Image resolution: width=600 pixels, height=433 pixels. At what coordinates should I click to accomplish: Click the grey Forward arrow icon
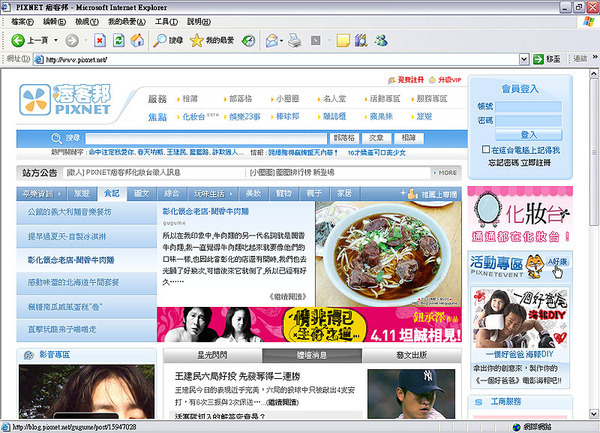point(72,40)
